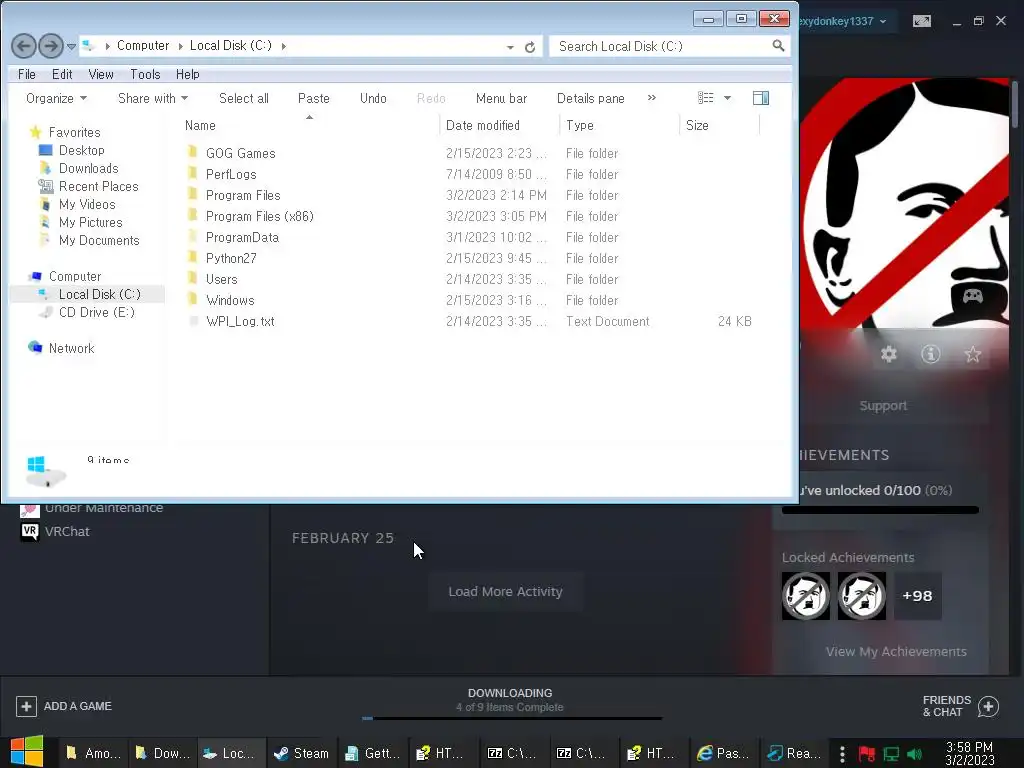This screenshot has height=768, width=1024.
Task: Click the Steam download progress bar
Action: pyautogui.click(x=511, y=718)
